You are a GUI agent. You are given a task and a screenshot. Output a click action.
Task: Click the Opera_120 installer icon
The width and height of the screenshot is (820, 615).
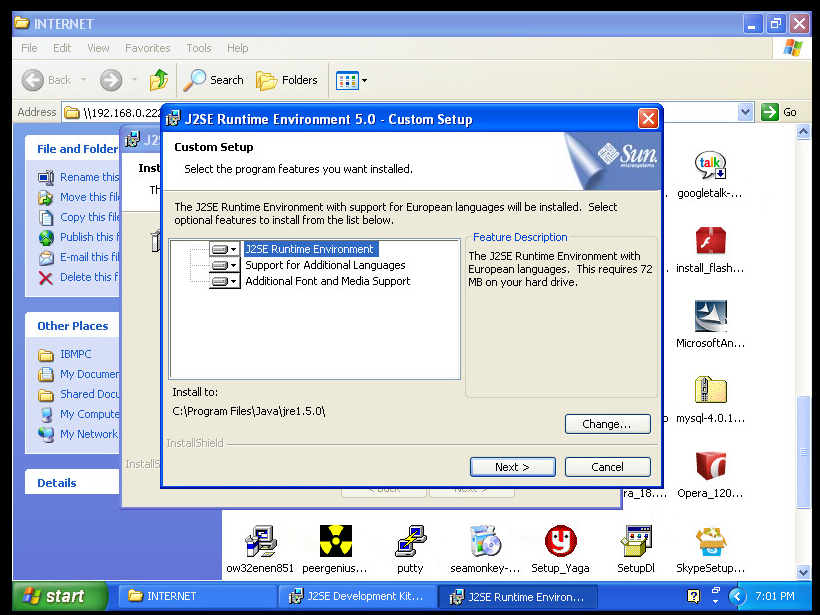[710, 466]
